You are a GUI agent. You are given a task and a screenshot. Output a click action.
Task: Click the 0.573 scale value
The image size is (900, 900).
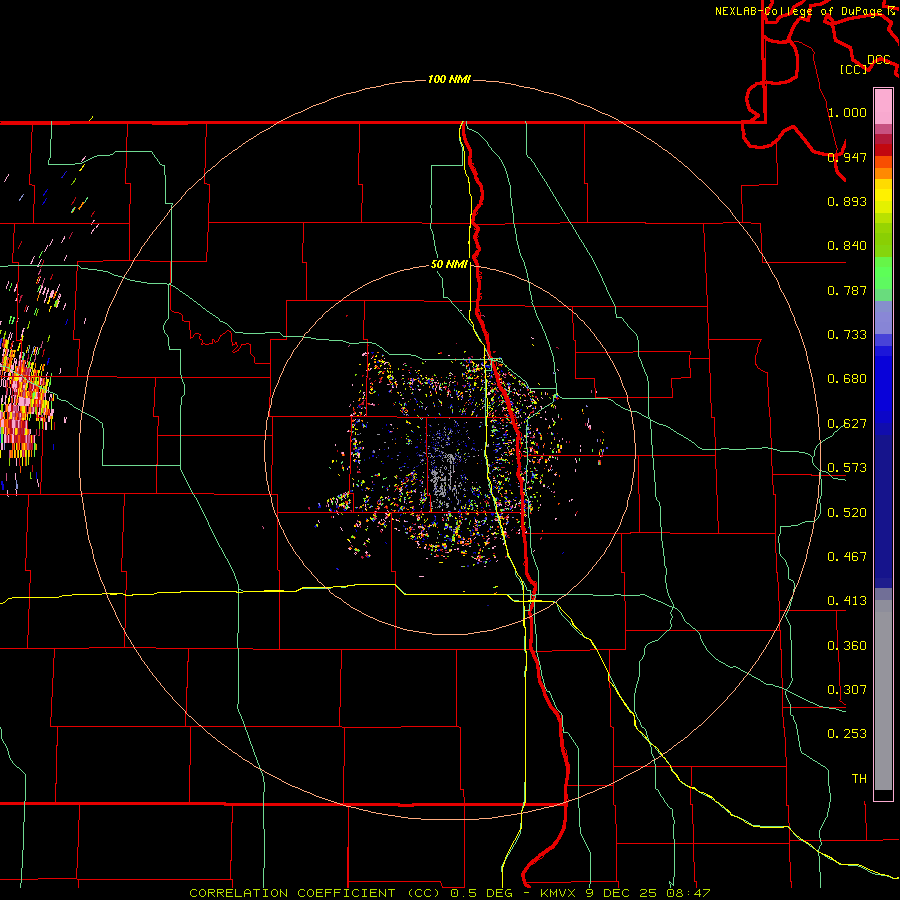[x=847, y=468]
